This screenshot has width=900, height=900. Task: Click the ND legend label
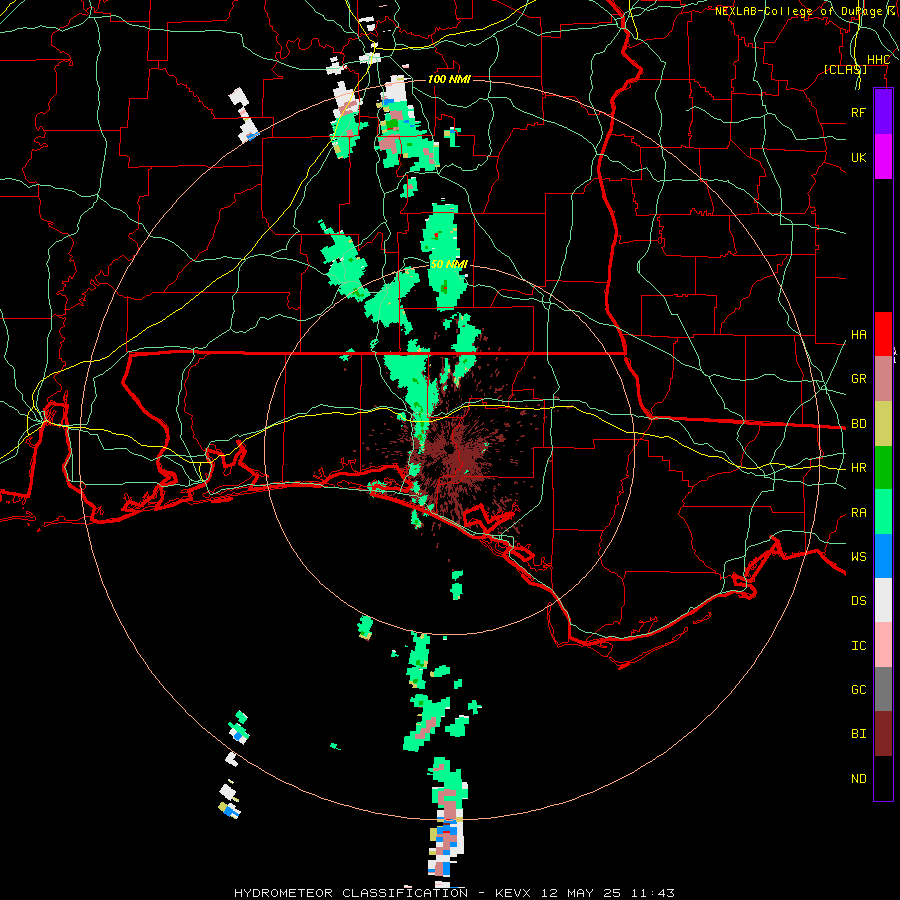pos(859,778)
